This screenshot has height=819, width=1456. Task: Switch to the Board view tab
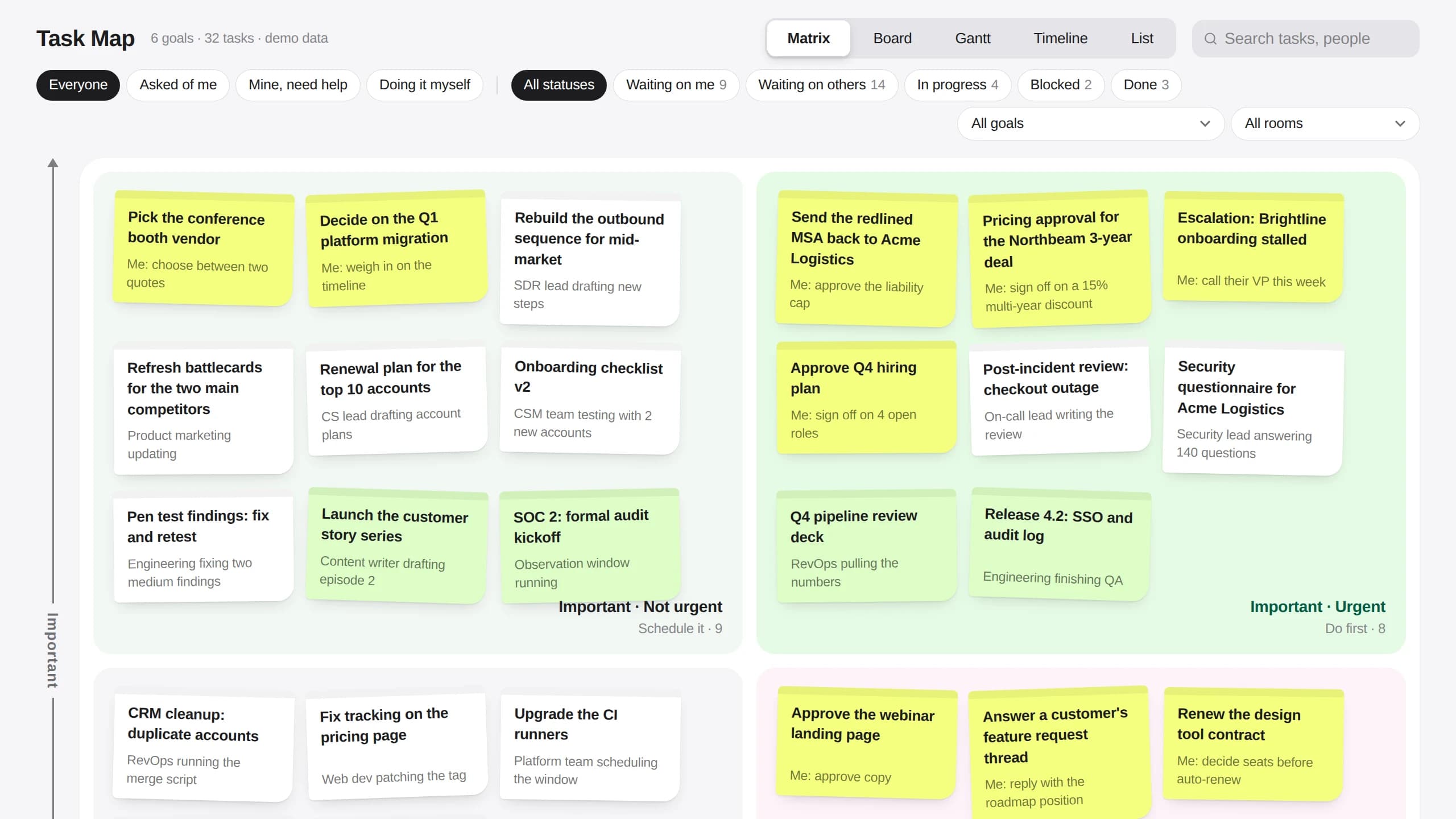pos(892,38)
